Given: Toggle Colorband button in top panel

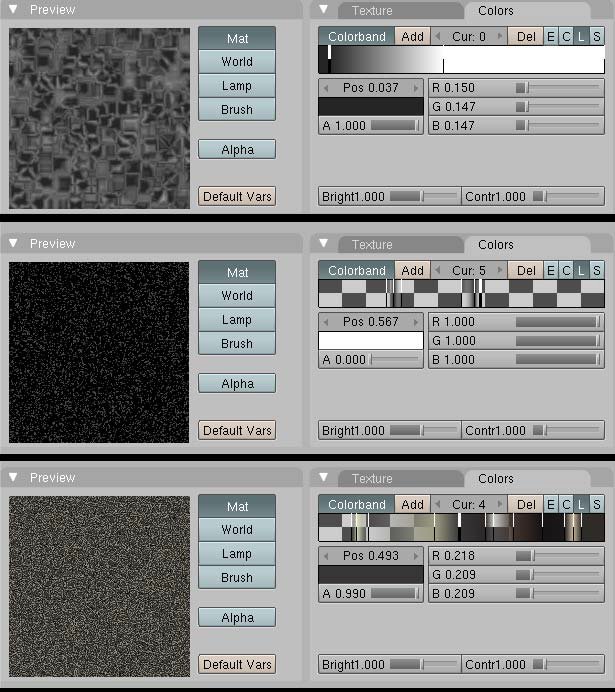Looking at the screenshot, I should pyautogui.click(x=356, y=37).
